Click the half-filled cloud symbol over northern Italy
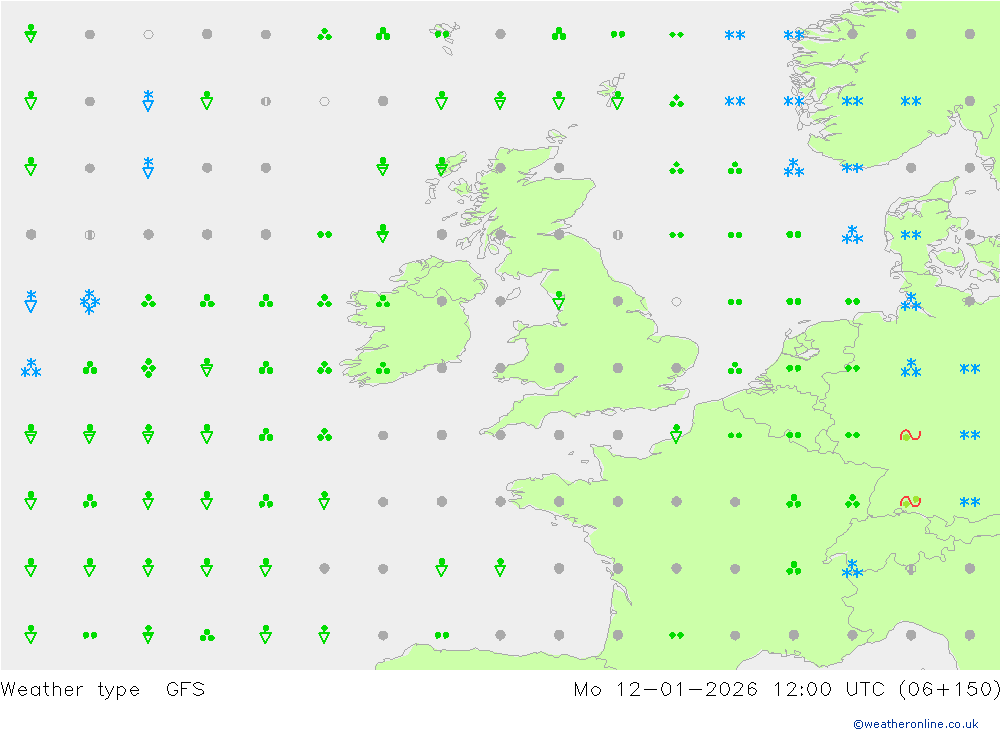1000x733 pixels. point(911,568)
